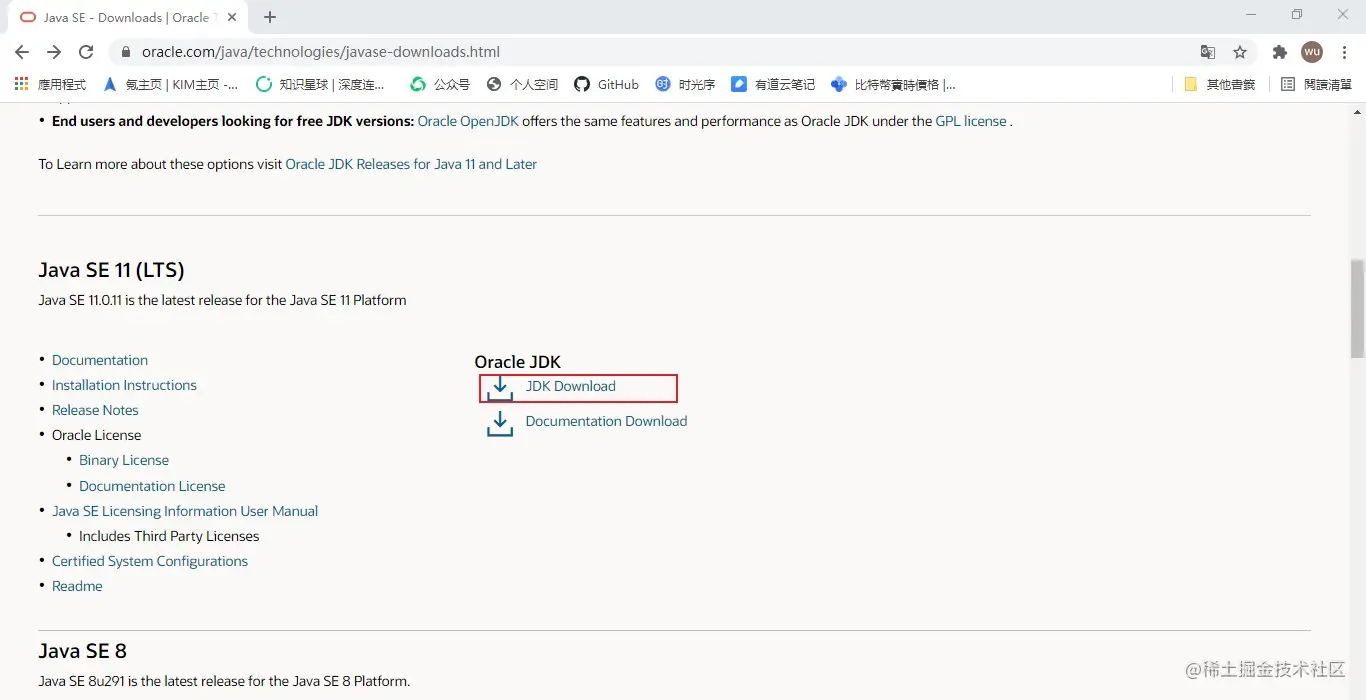This screenshot has height=700, width=1366.
Task: Close the Java SE Downloads tab
Action: pos(234,17)
